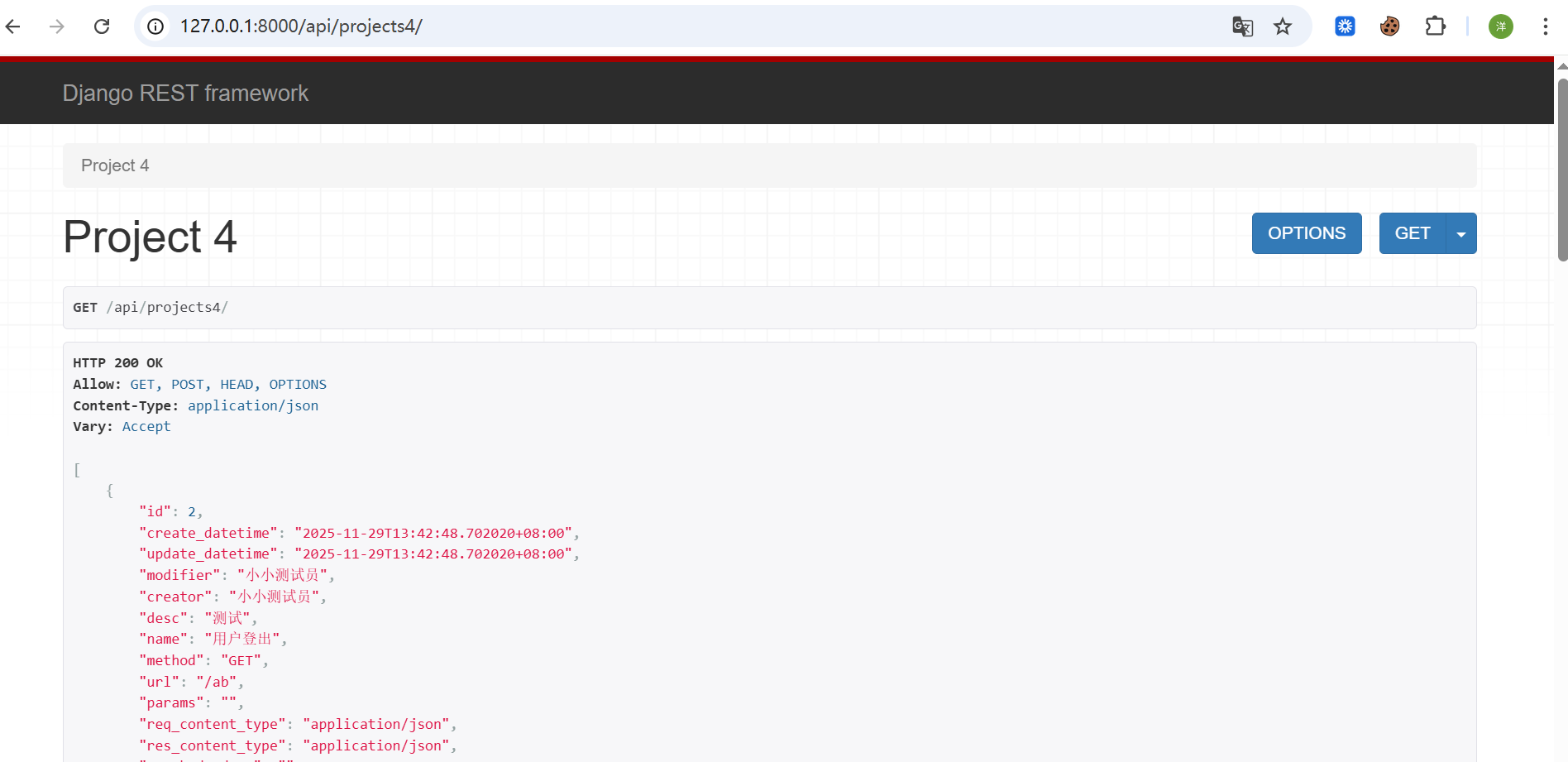Image resolution: width=1568 pixels, height=762 pixels.
Task: Bookmark this page with the star icon
Action: 1283,26
